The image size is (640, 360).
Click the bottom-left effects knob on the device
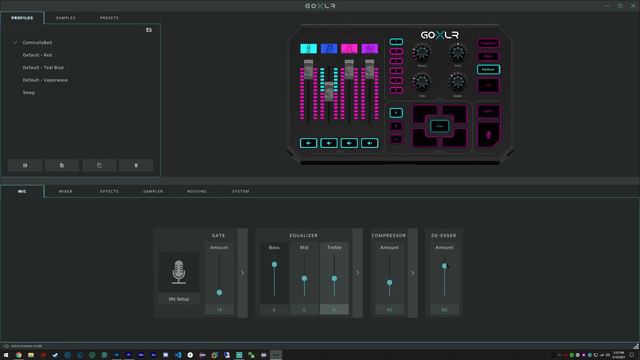(x=422, y=82)
